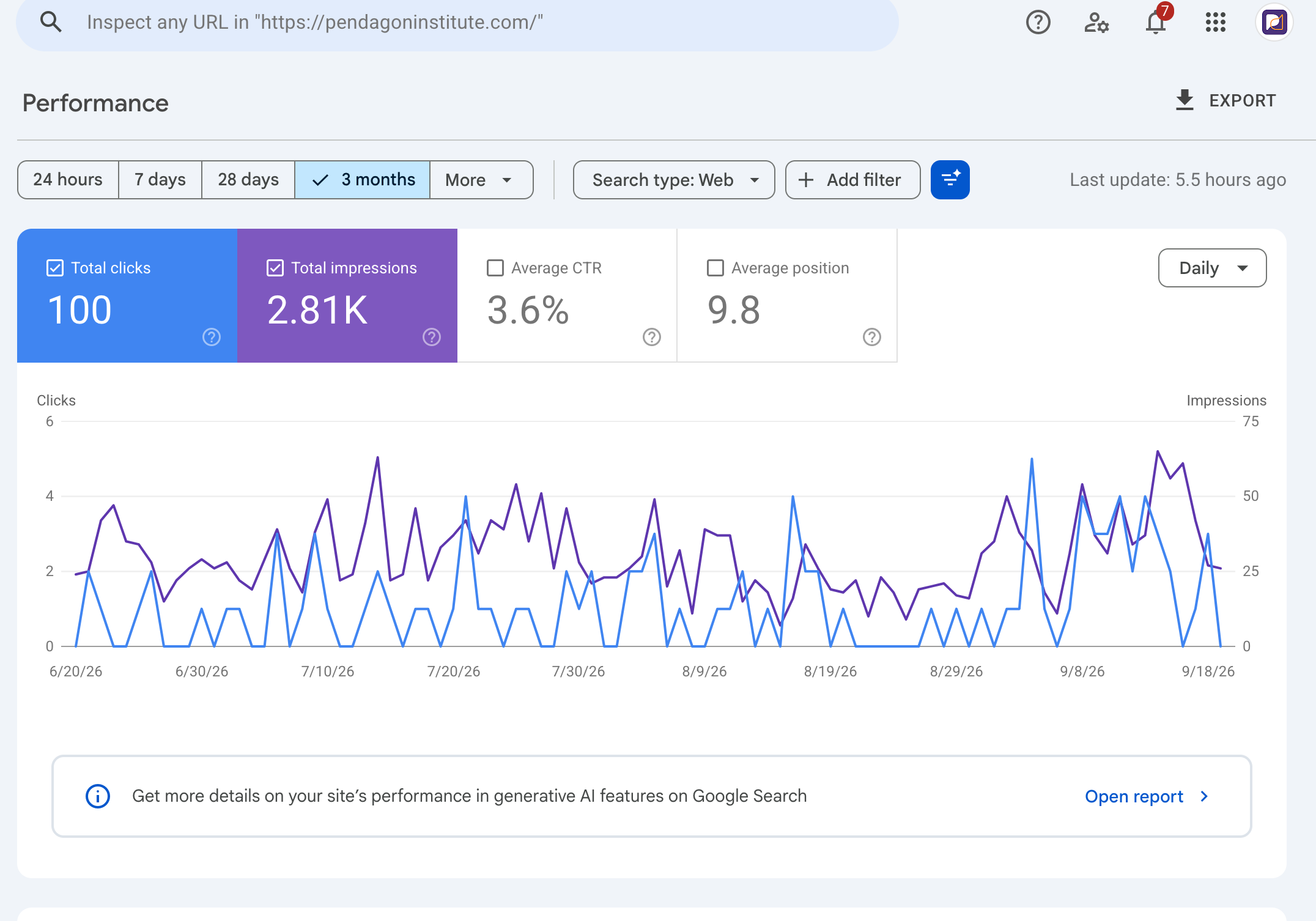Click the 9/8/26 date on chart axis
This screenshot has width=1316, height=921.
pyautogui.click(x=1082, y=671)
